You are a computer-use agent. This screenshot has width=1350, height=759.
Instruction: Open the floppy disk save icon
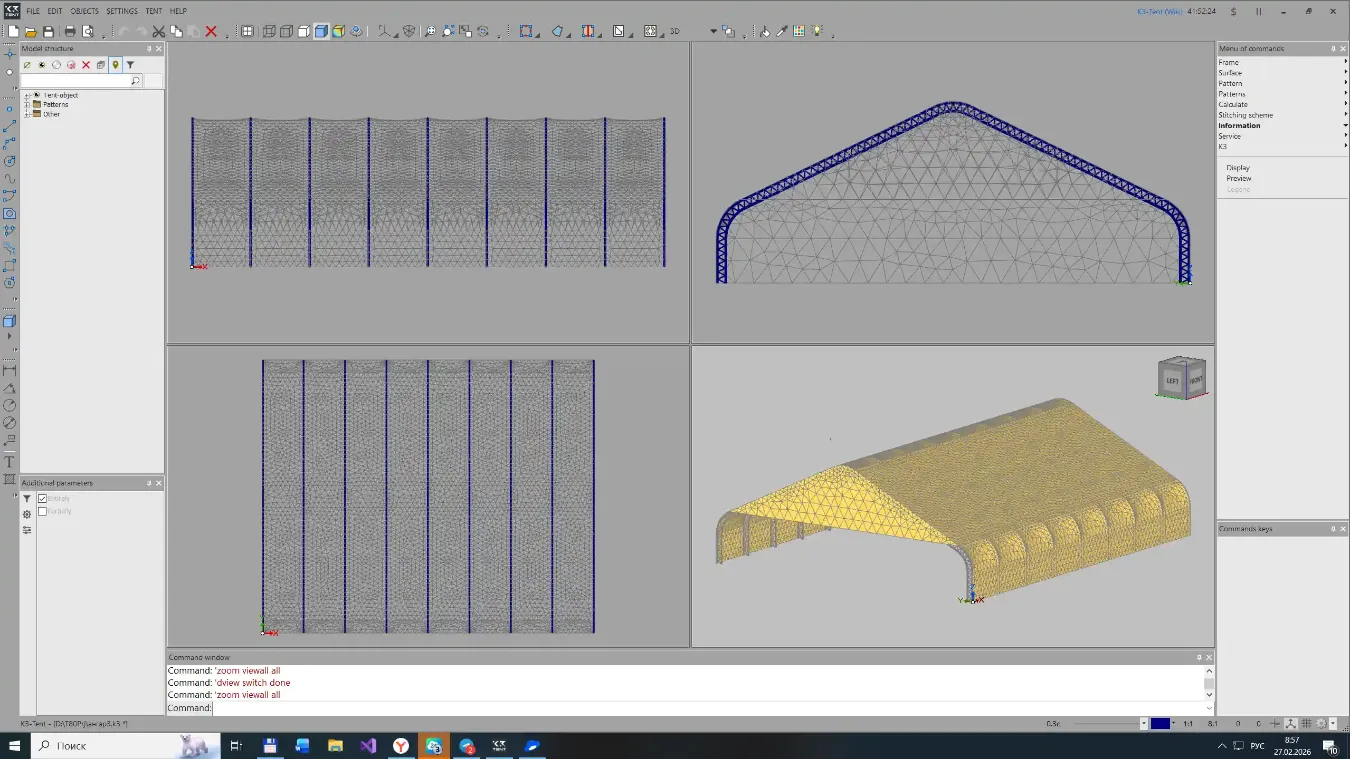point(47,31)
